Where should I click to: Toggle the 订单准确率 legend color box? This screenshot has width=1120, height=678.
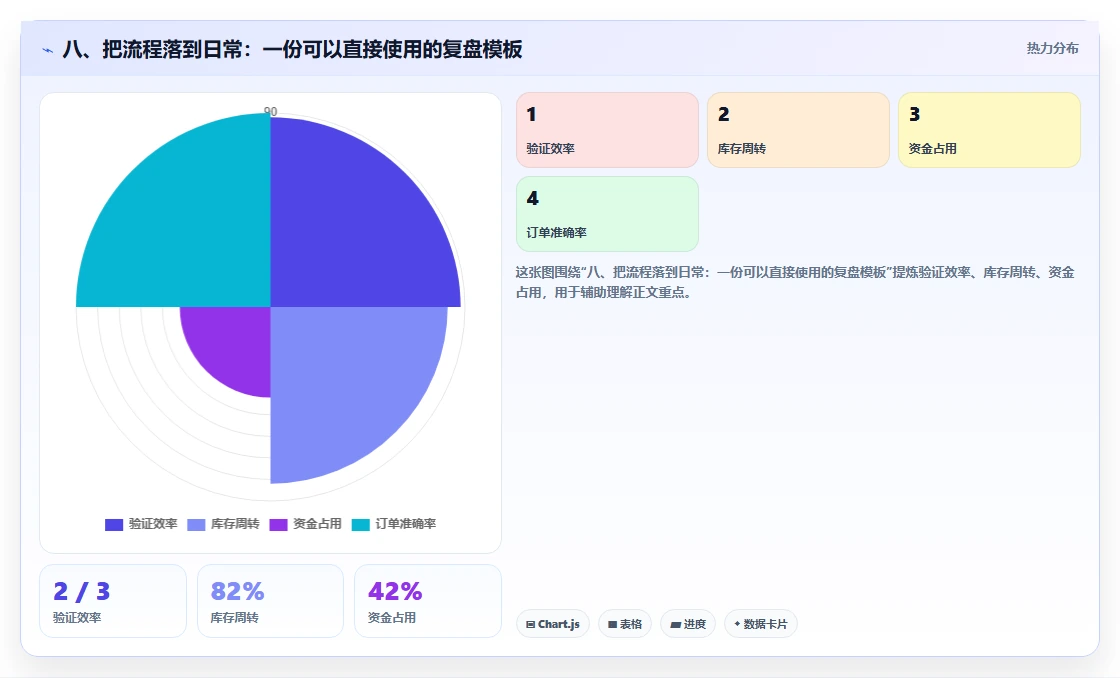pyautogui.click(x=361, y=524)
